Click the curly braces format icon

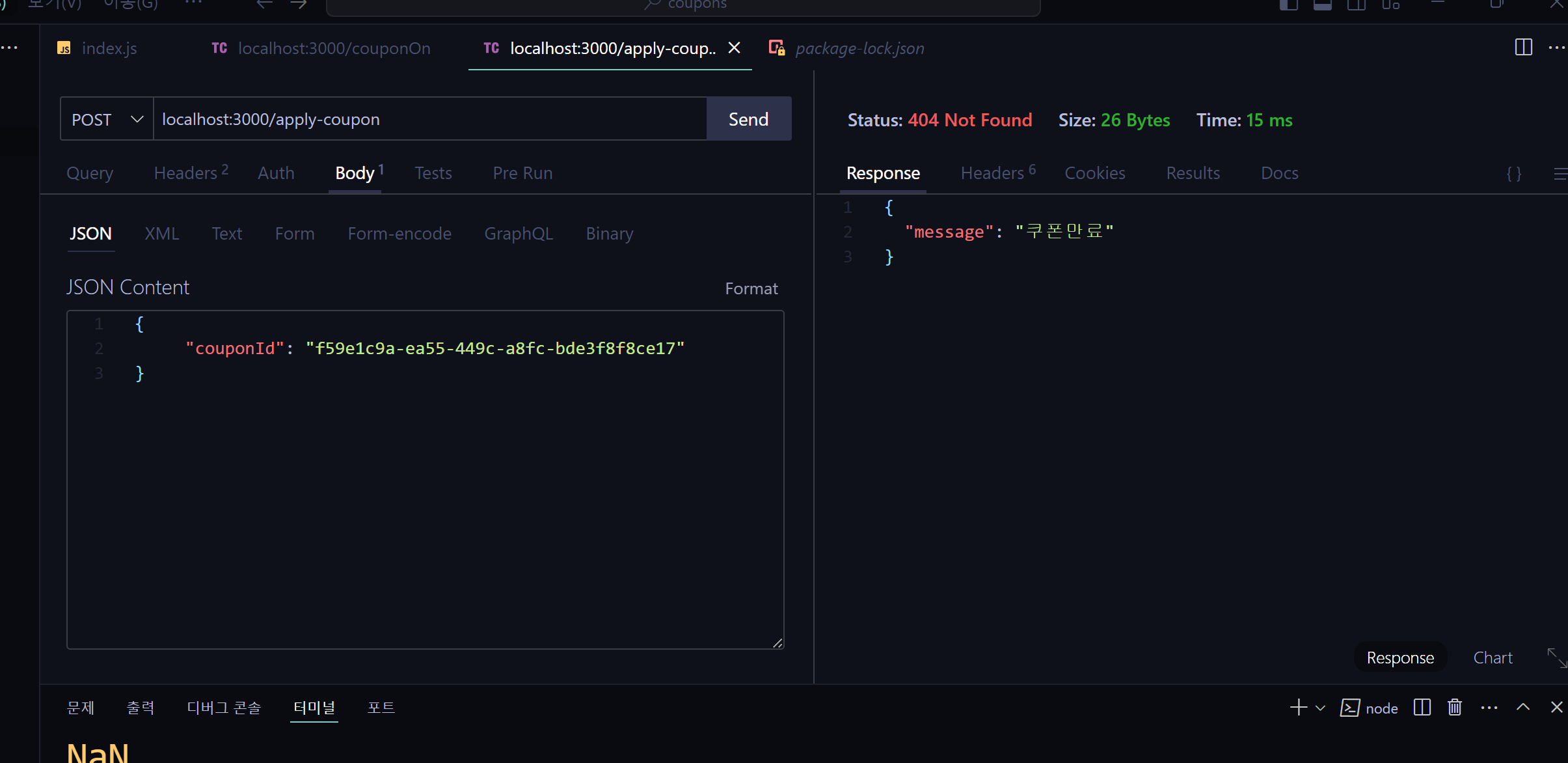1514,174
